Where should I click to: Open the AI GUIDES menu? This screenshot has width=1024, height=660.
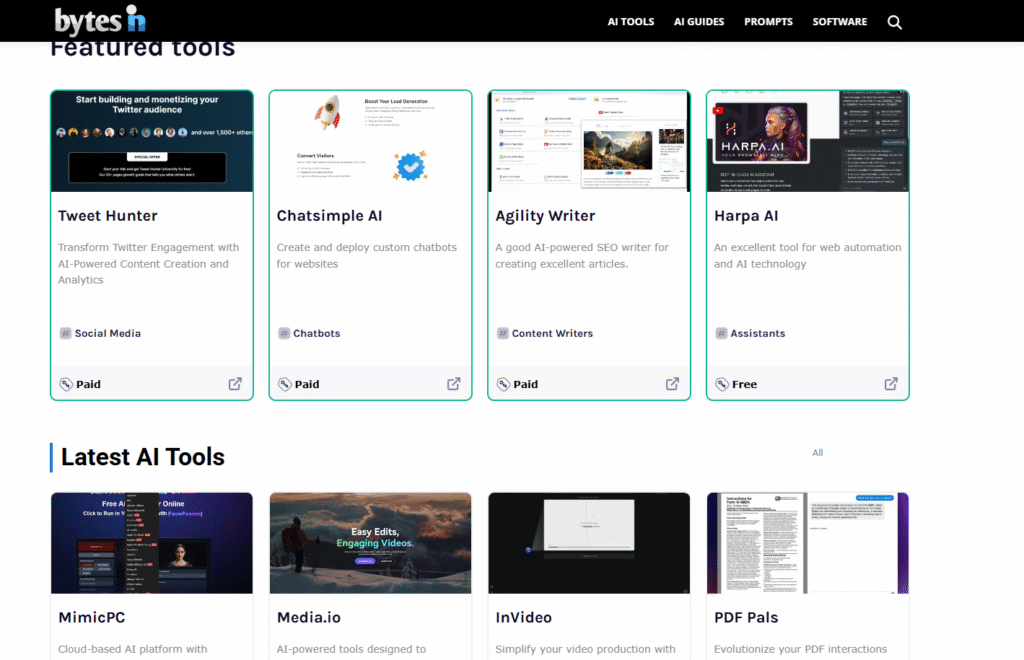[699, 22]
